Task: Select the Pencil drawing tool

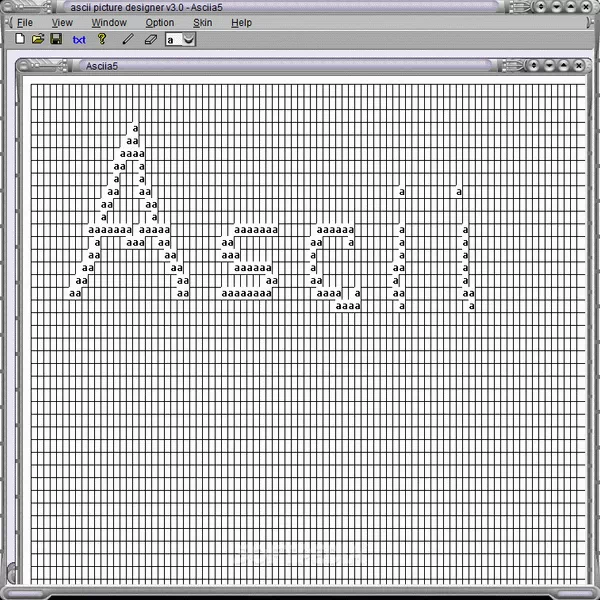Action: (128, 39)
